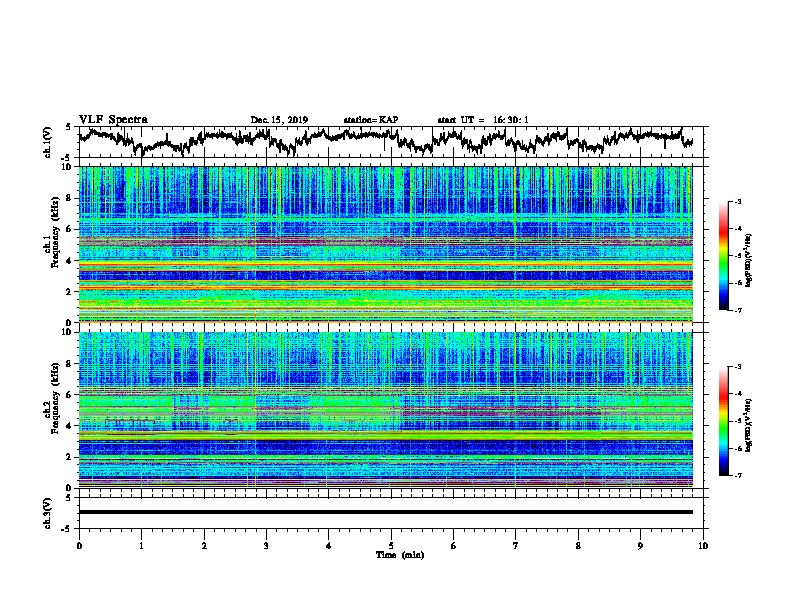Click the '10' tick on the Time axis
The height and width of the screenshot is (612, 792).
click(x=703, y=546)
